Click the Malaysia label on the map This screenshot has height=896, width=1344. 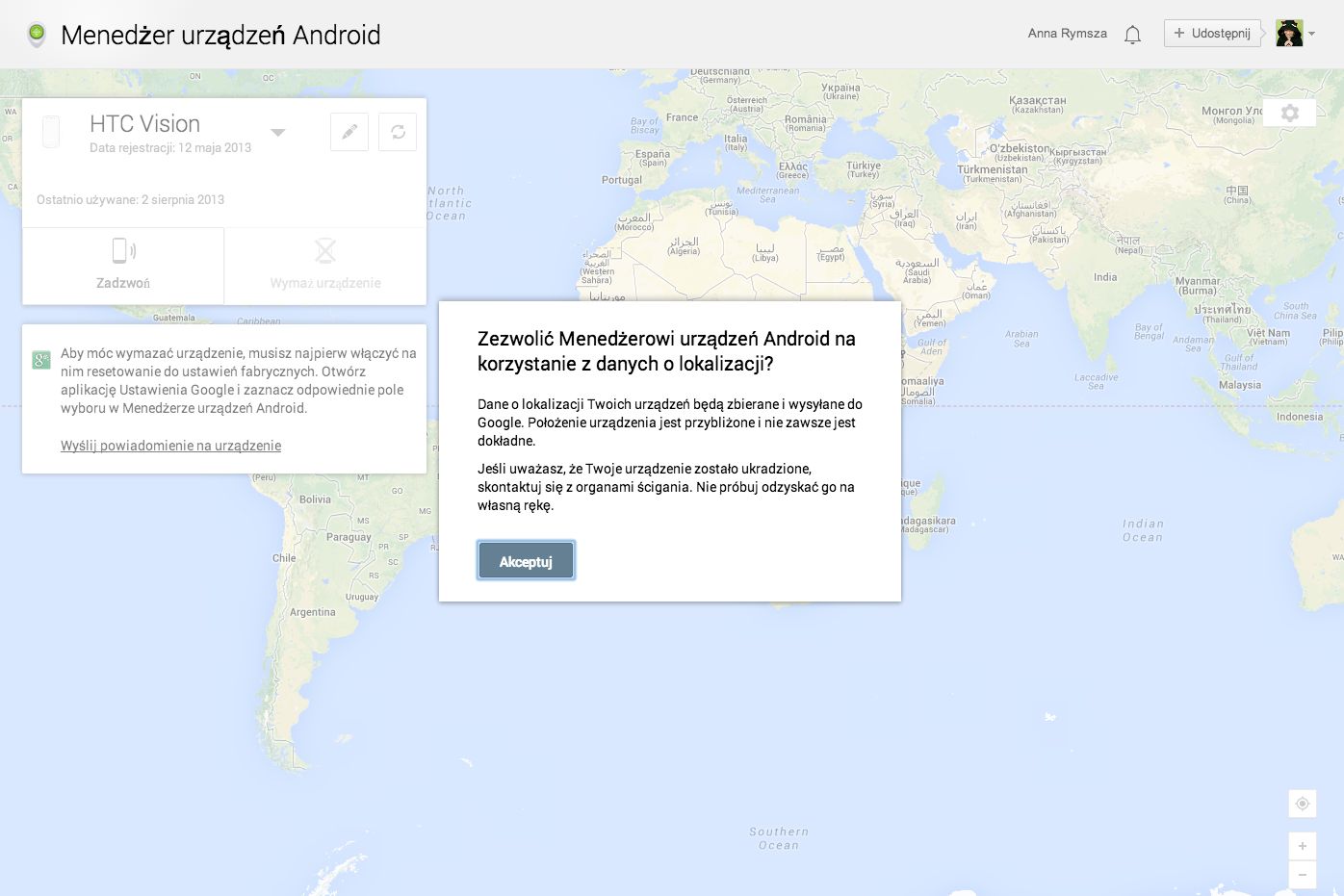pos(1240,385)
